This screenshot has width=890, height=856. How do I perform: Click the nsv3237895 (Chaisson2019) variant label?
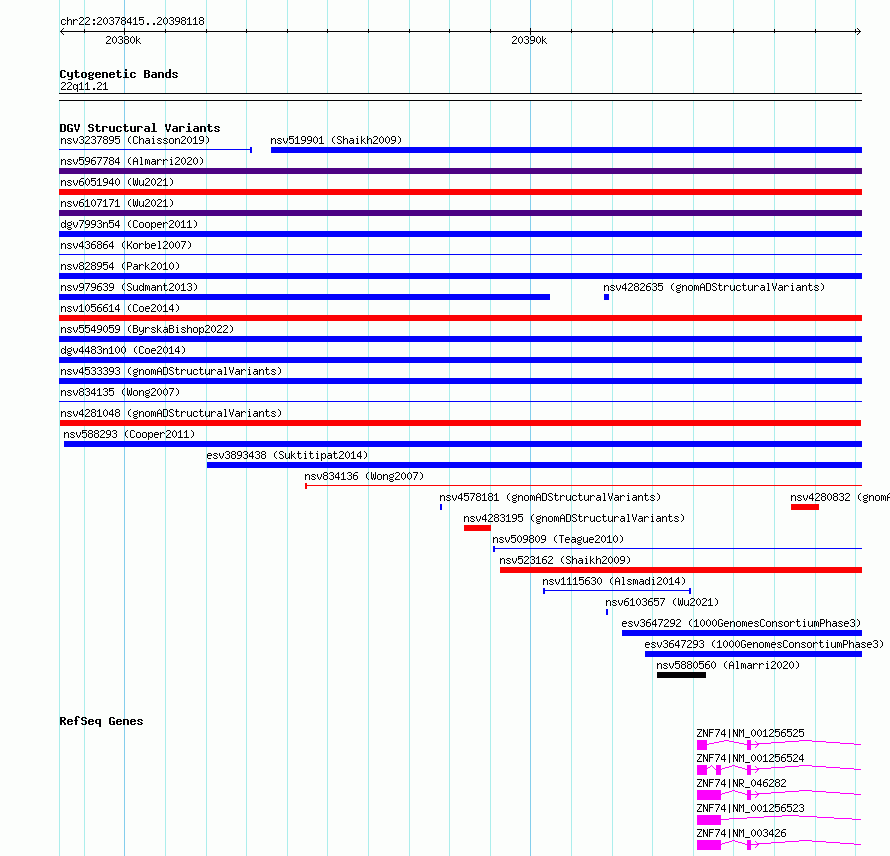(x=135, y=140)
